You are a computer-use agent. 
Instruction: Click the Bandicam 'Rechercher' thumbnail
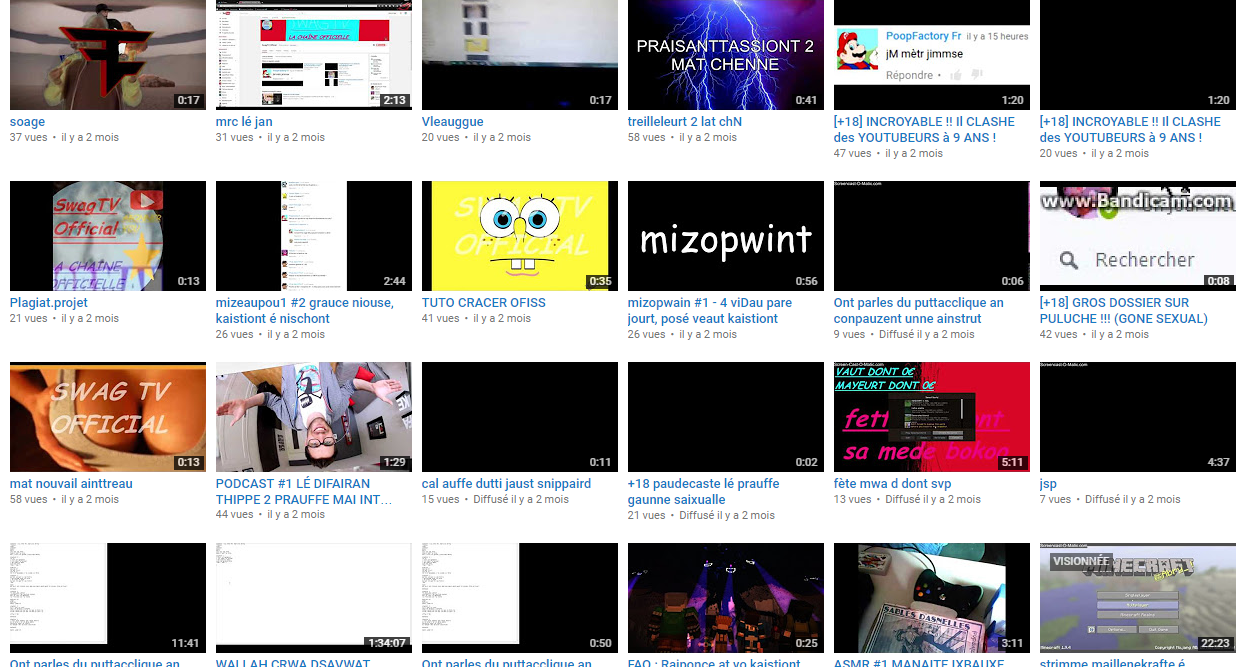pyautogui.click(x=1137, y=236)
